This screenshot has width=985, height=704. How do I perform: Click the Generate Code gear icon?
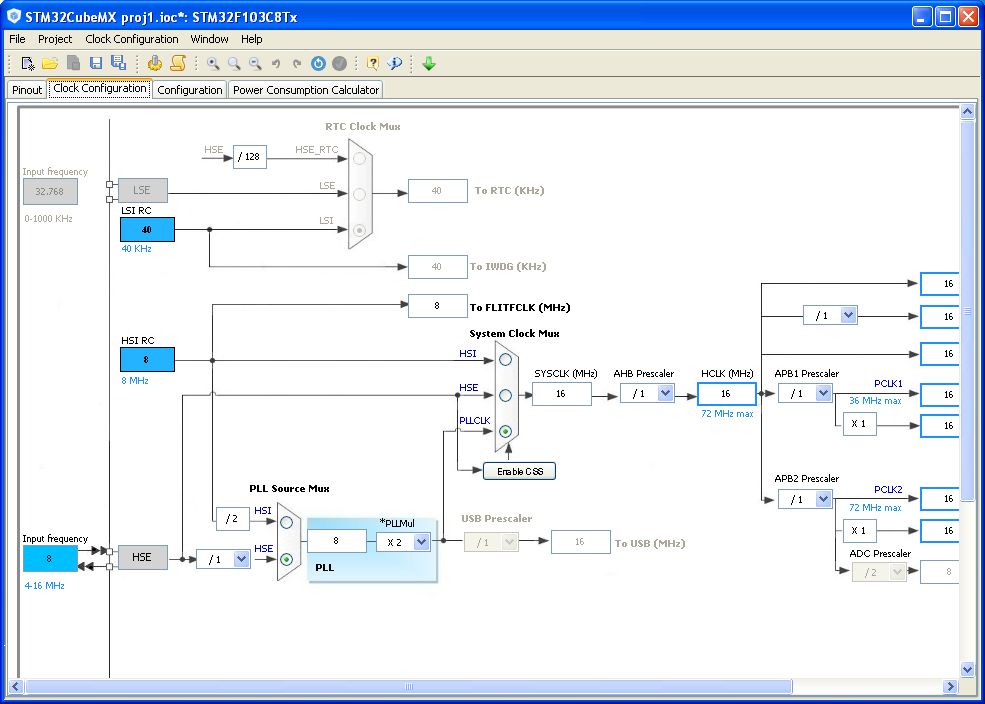pyautogui.click(x=155, y=63)
